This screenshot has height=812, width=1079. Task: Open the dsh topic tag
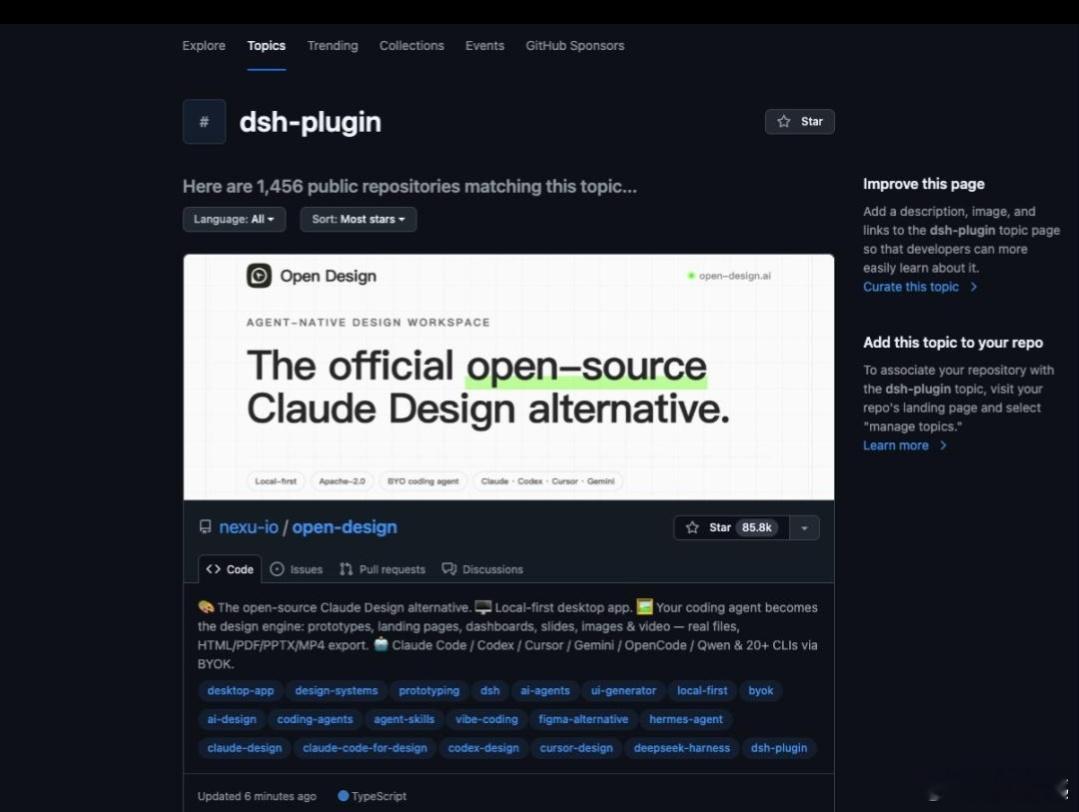point(490,690)
